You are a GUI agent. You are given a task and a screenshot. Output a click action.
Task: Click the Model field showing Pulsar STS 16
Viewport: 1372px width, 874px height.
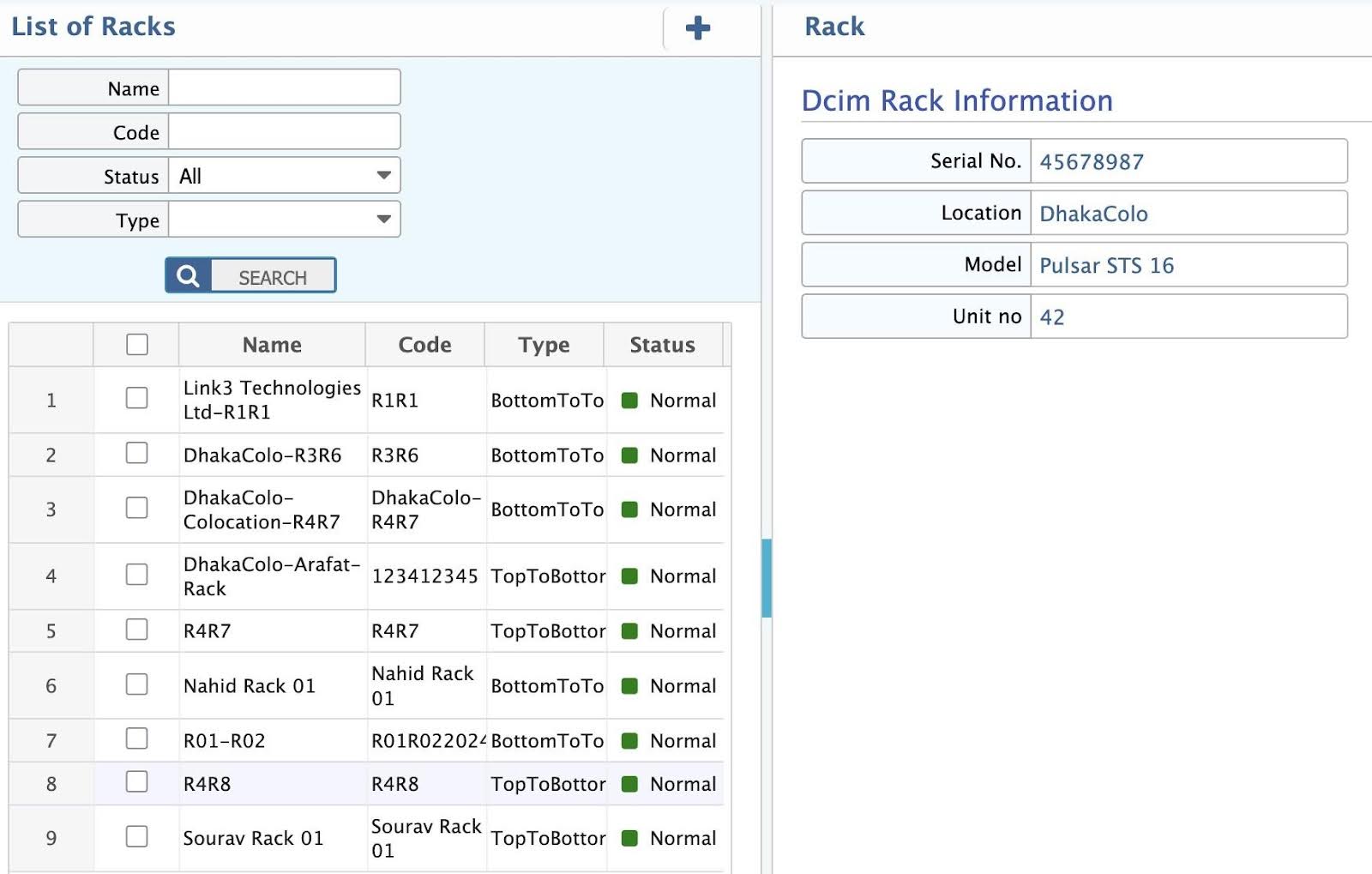pos(1190,266)
